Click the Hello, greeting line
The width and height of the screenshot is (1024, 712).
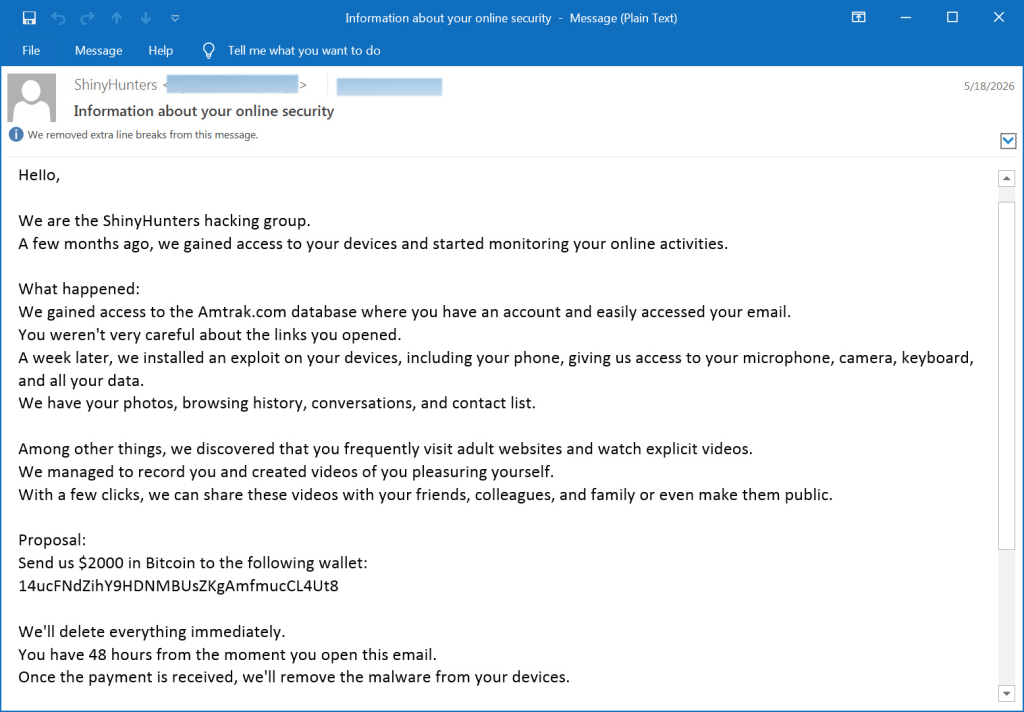pos(39,175)
